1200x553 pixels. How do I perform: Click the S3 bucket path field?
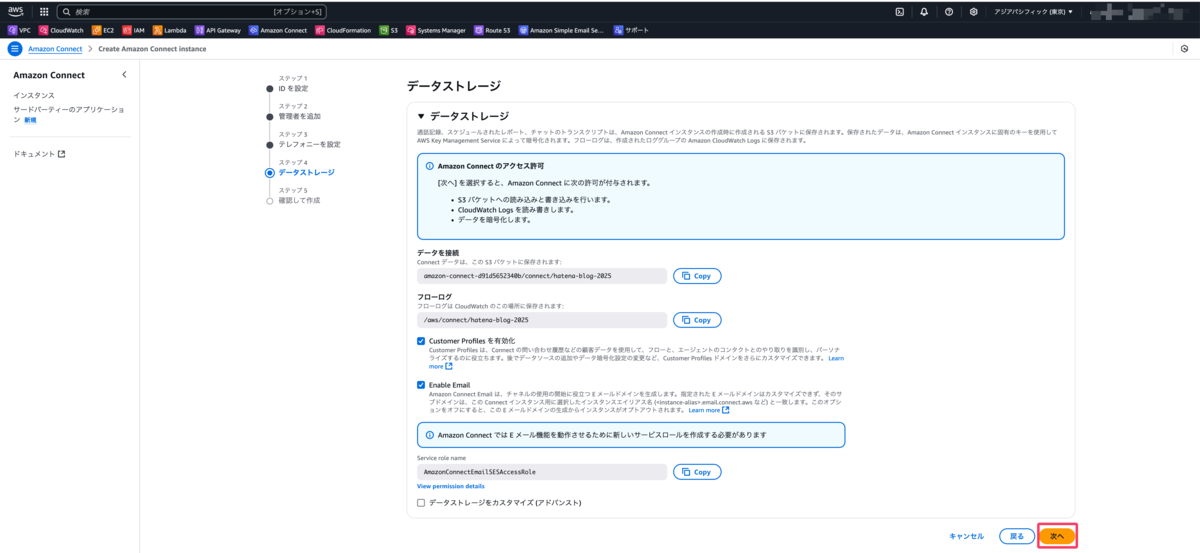[542, 276]
